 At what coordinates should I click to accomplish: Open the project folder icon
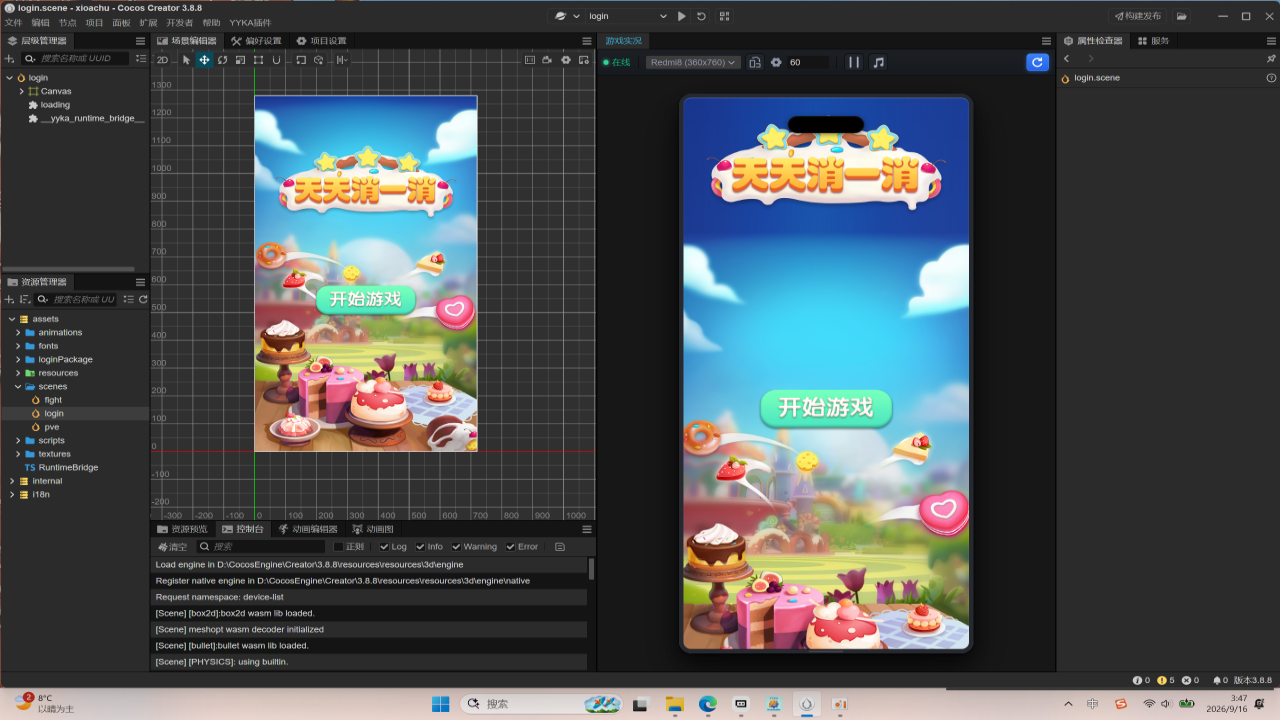pyautogui.click(x=1181, y=16)
